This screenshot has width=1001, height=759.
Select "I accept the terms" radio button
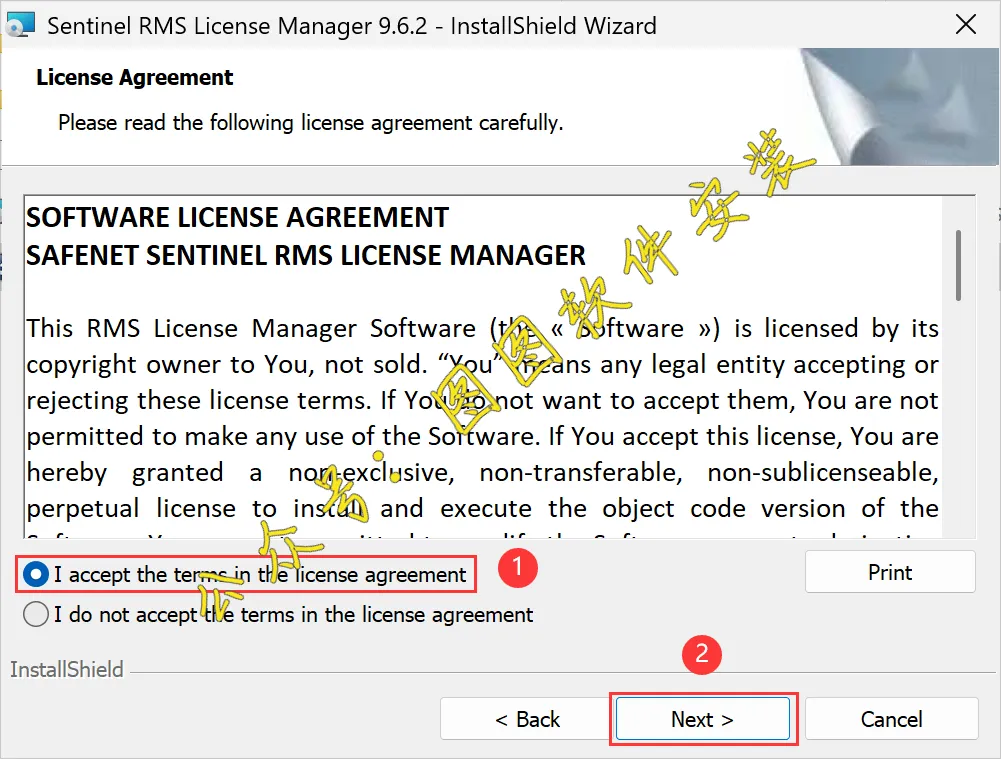(x=36, y=575)
